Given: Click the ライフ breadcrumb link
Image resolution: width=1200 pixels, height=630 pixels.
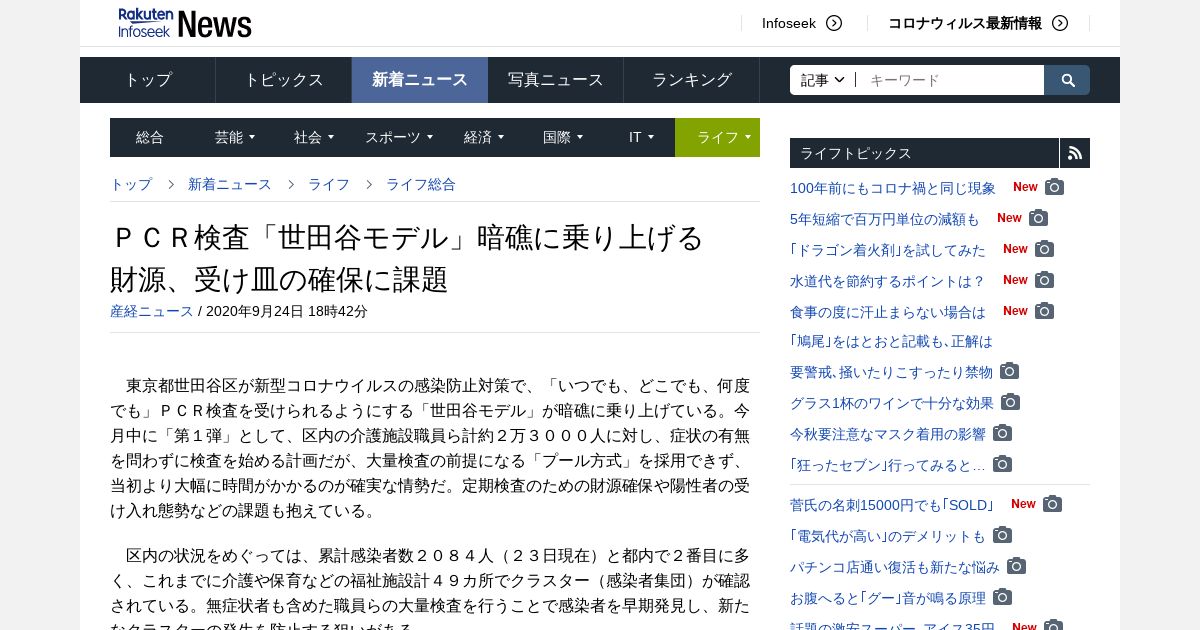Looking at the screenshot, I should [x=329, y=184].
